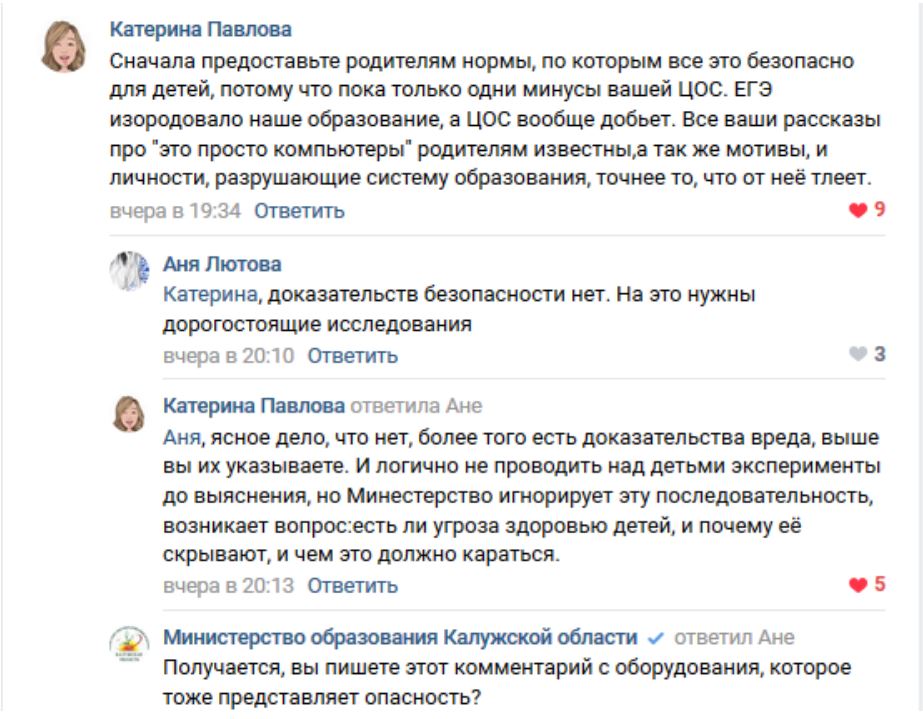The image size is (923, 719).
Task: Click Катерина Павлова name in the reply thread
Action: (x=254, y=406)
